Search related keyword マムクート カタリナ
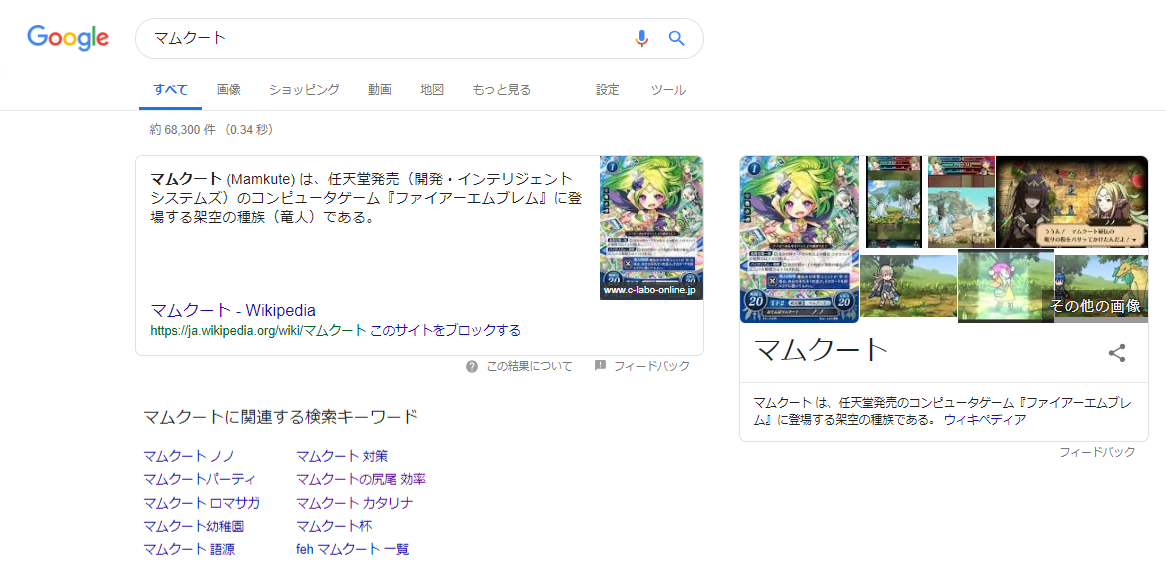The width and height of the screenshot is (1166, 574). (355, 503)
